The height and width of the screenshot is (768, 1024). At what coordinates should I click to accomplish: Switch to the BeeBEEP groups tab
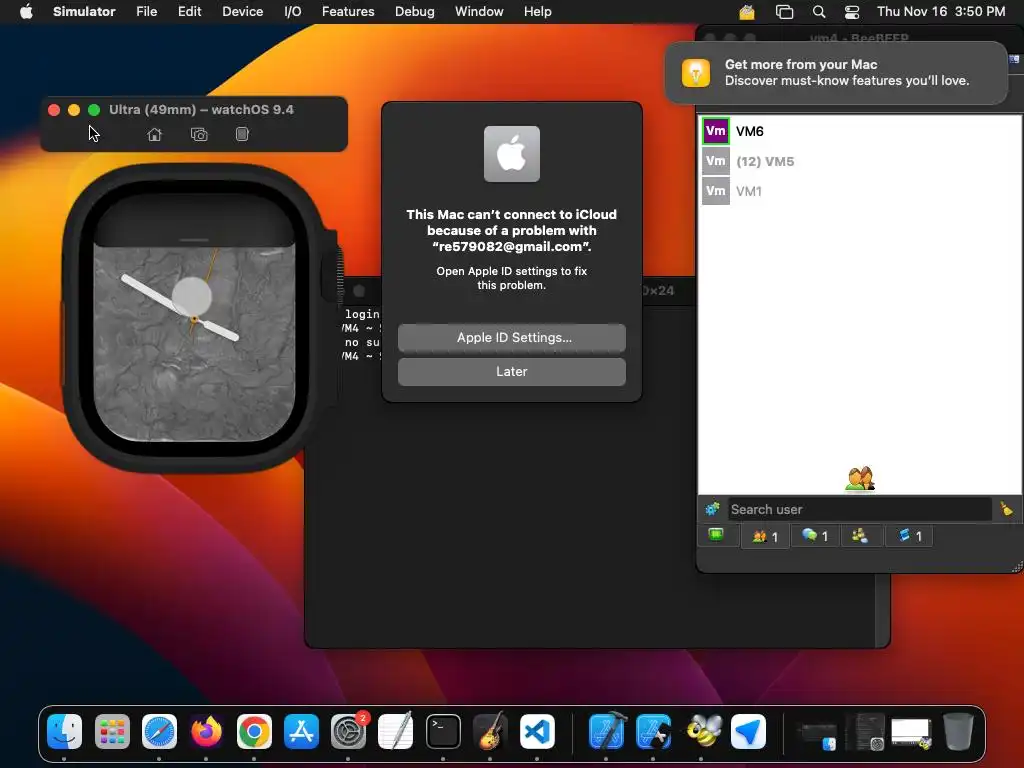point(860,536)
